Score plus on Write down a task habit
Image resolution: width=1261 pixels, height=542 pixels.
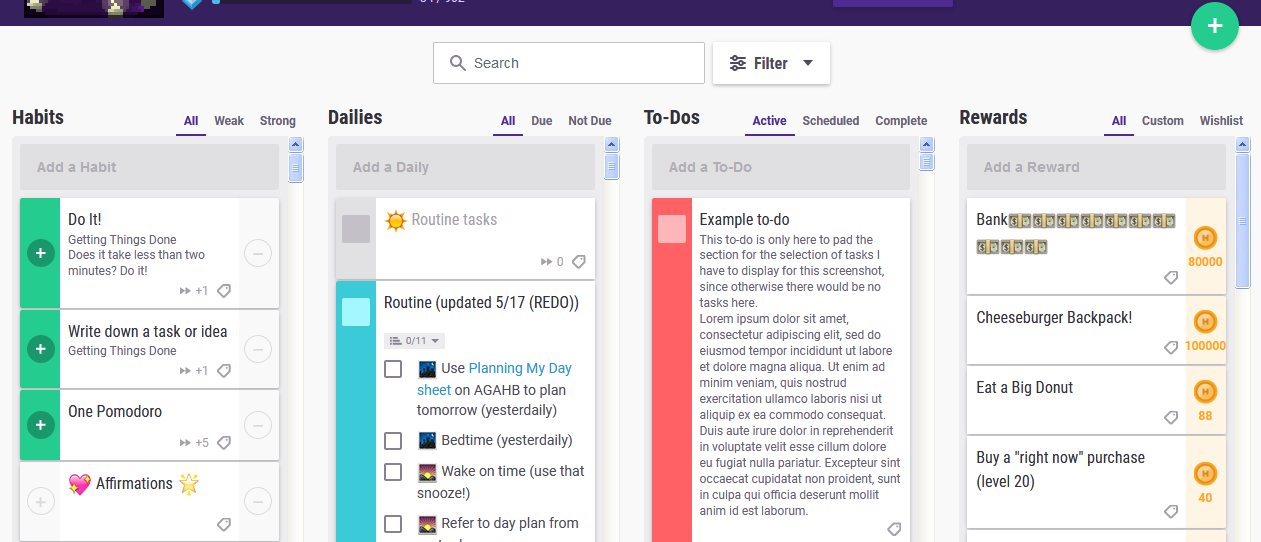pos(40,349)
